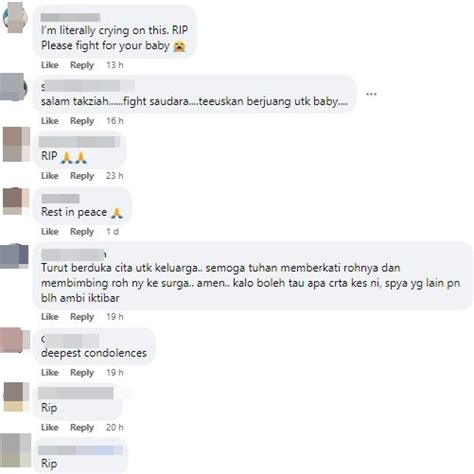This screenshot has width=474, height=474.
Task: Like the "salam takziah" comment
Action: [50, 121]
